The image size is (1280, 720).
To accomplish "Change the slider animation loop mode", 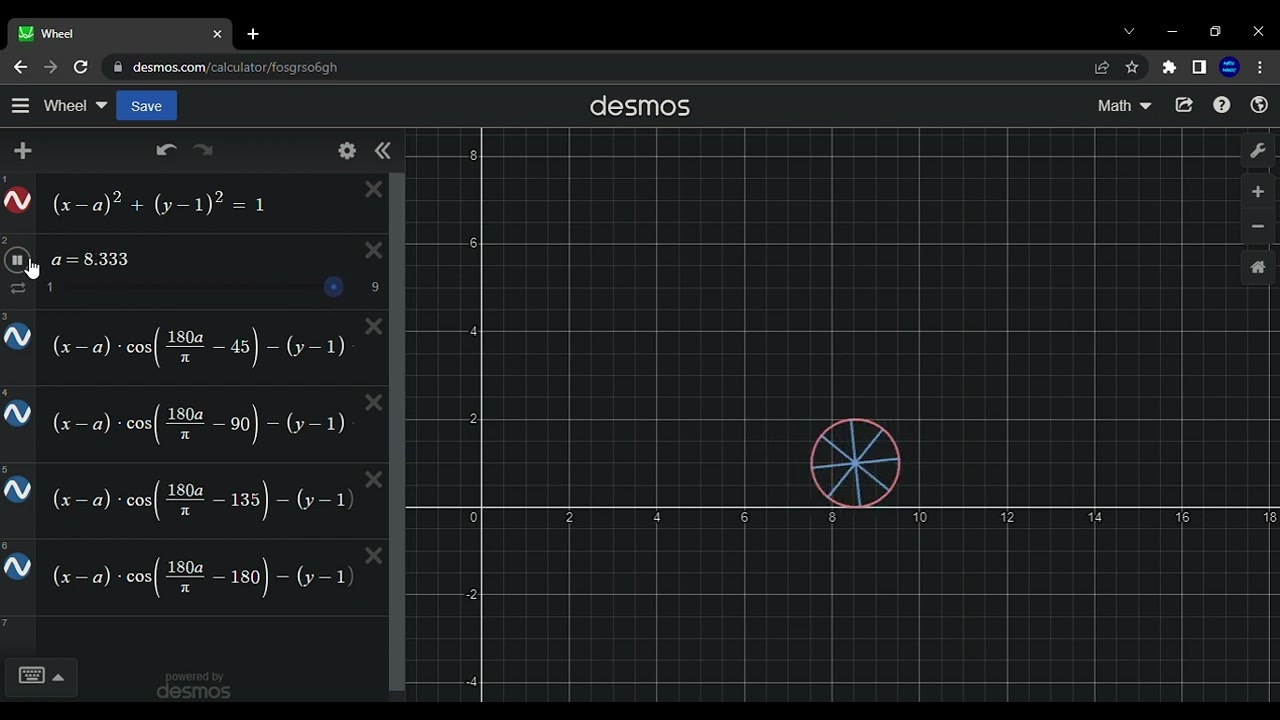I will (18, 288).
